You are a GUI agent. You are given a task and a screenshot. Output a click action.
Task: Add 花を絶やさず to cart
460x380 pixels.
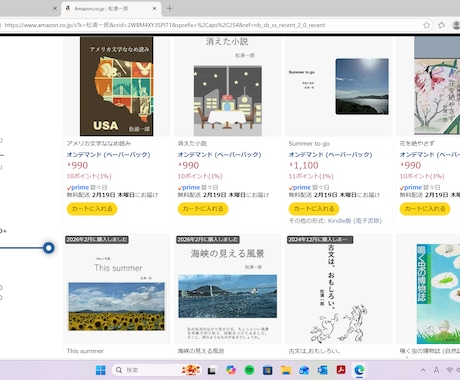coord(425,209)
